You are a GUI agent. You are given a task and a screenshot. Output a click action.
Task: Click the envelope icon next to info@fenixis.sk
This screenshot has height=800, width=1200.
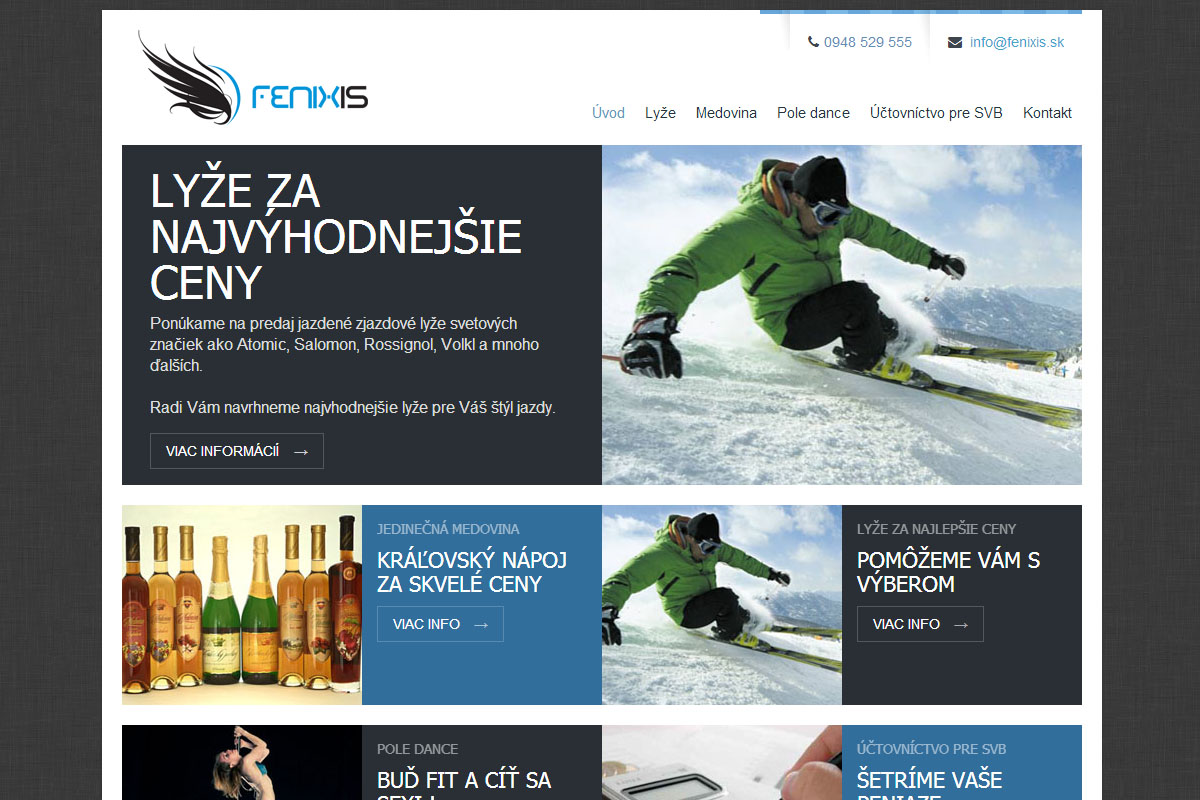click(955, 42)
